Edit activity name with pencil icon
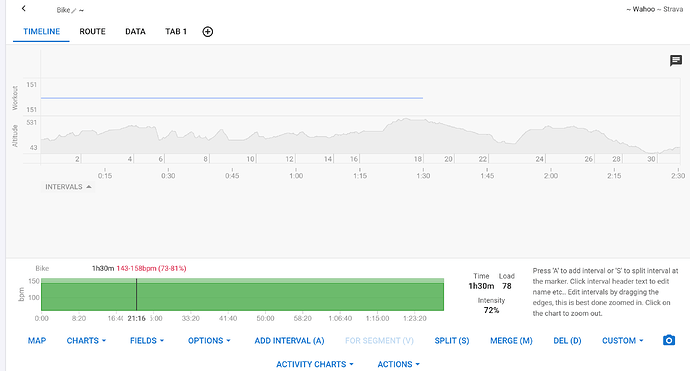690x371 pixels. coord(73,10)
